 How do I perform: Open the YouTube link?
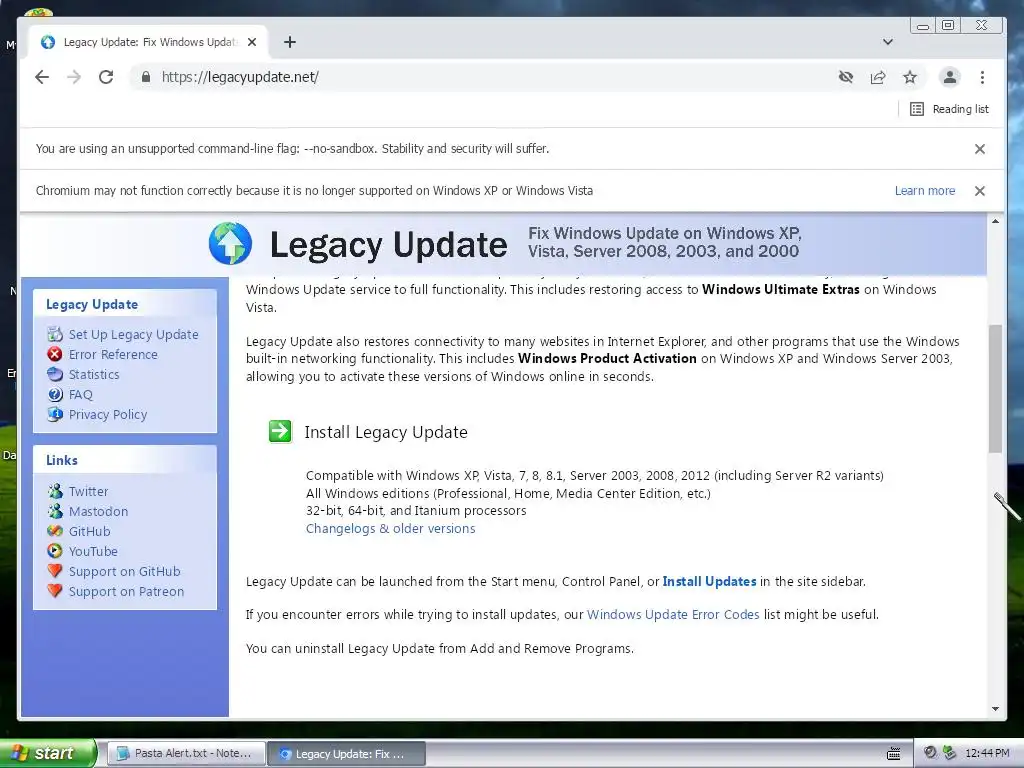pos(93,551)
